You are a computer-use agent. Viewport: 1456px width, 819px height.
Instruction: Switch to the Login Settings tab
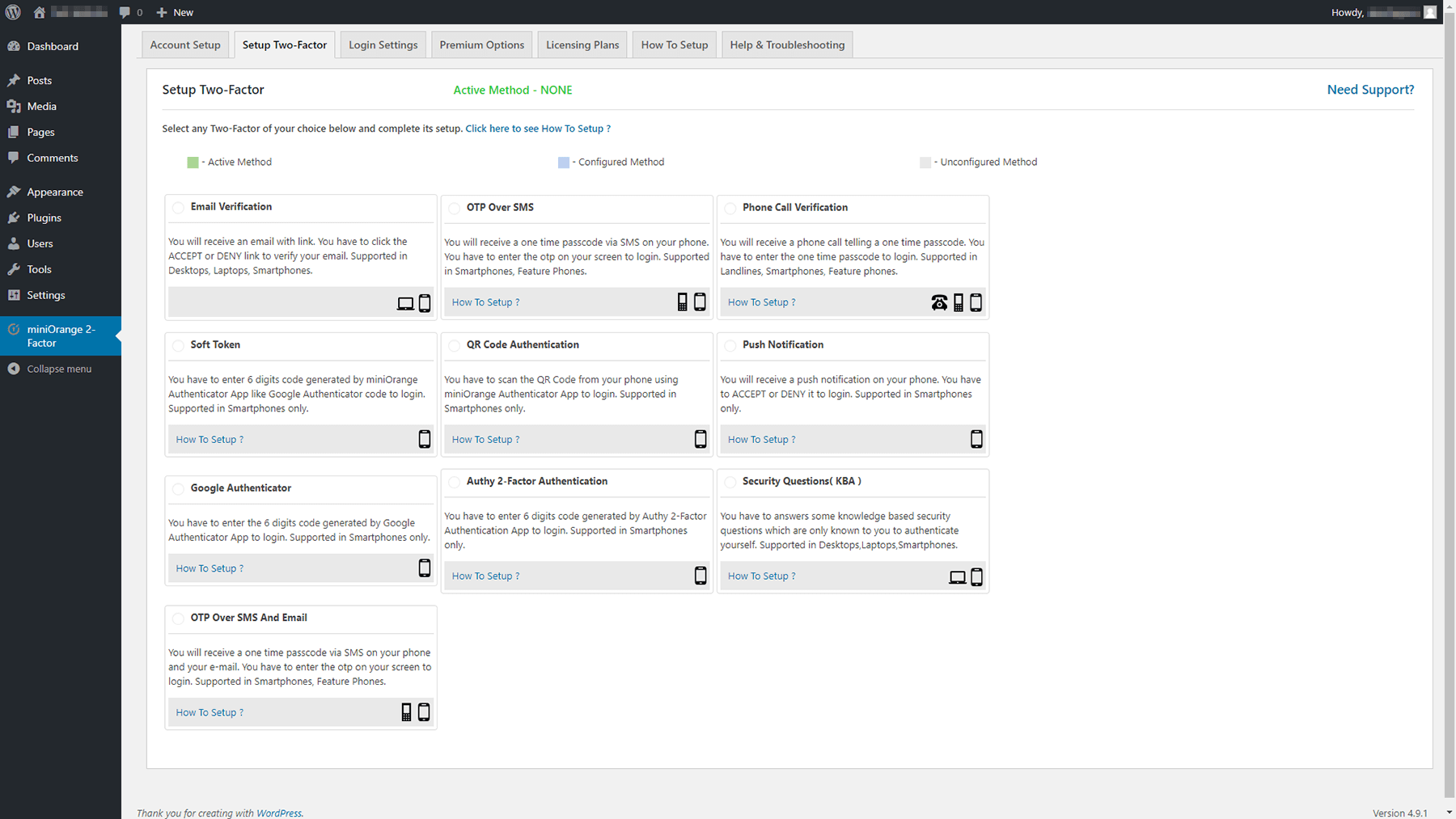tap(383, 44)
